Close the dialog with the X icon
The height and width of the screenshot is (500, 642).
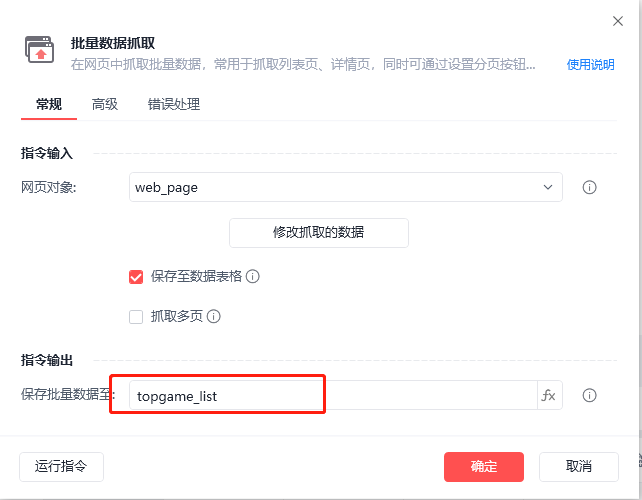coord(618,21)
